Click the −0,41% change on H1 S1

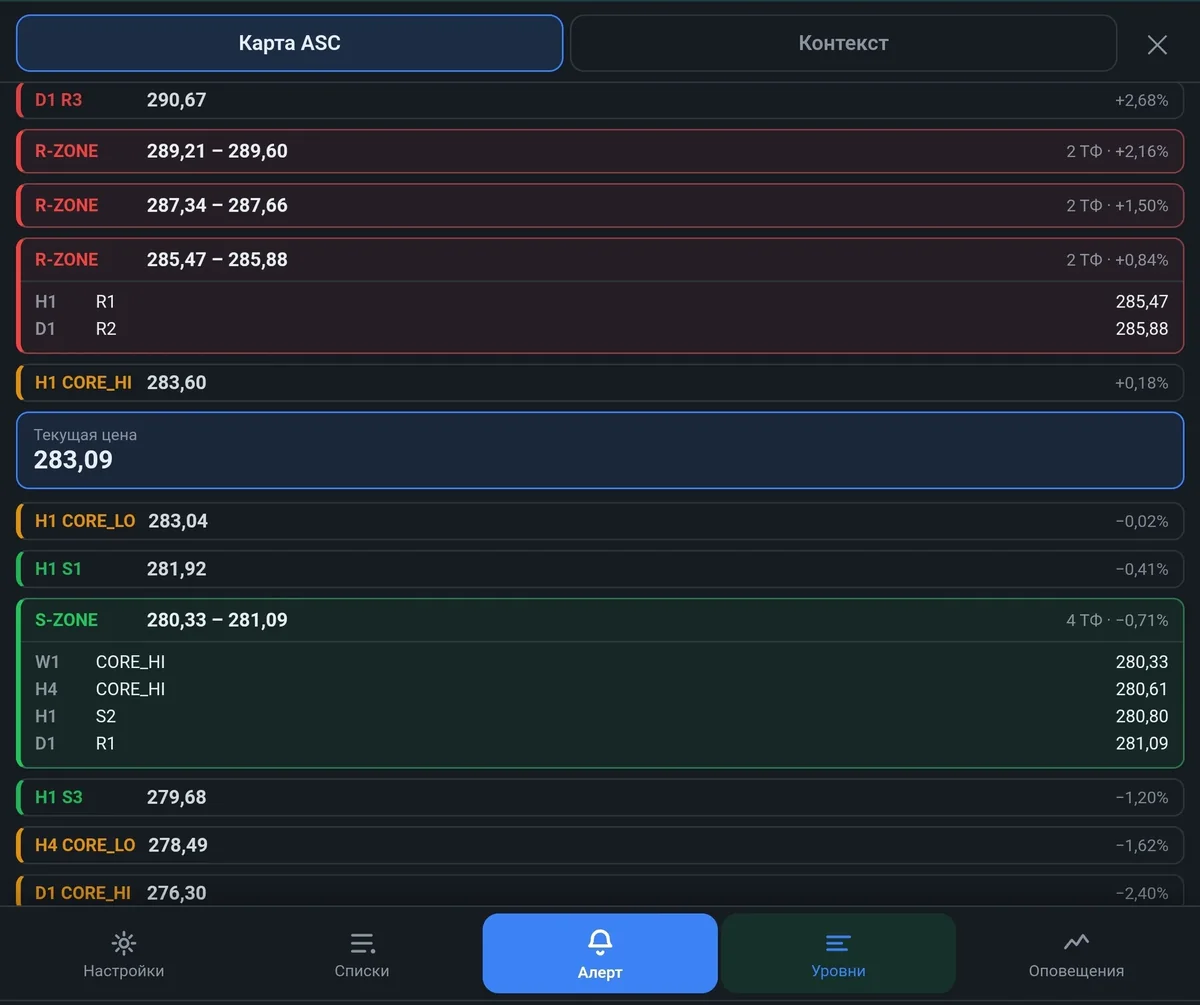(1142, 569)
